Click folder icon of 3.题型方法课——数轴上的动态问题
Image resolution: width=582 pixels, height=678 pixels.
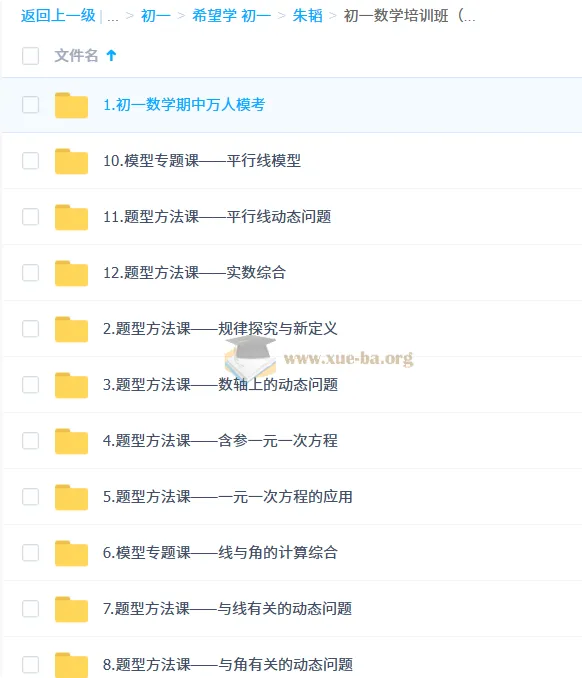[71, 385]
